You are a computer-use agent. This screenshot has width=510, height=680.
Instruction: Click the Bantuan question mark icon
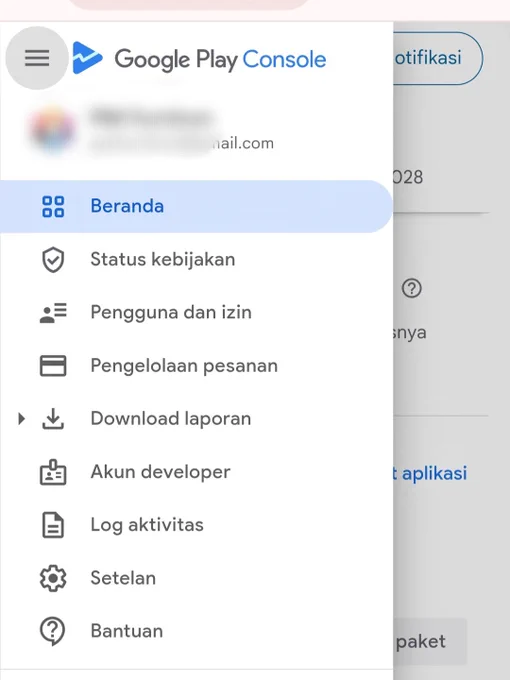[x=53, y=631]
